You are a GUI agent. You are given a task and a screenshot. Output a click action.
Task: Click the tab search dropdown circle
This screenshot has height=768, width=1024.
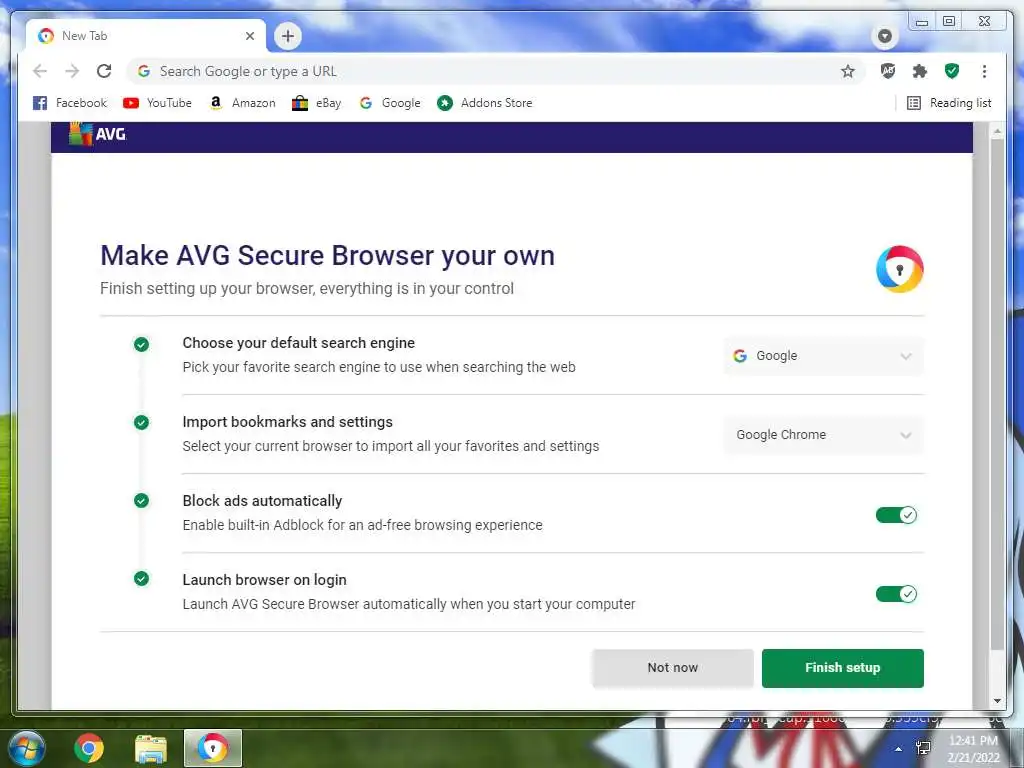pos(885,36)
